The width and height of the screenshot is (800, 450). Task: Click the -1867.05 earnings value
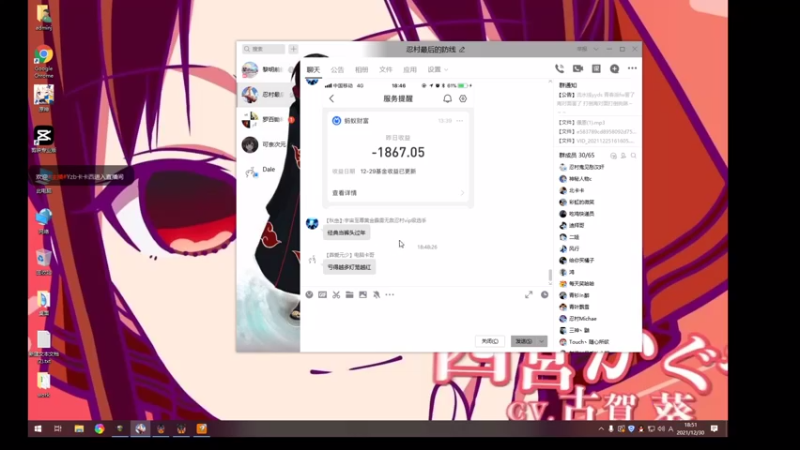pos(398,153)
